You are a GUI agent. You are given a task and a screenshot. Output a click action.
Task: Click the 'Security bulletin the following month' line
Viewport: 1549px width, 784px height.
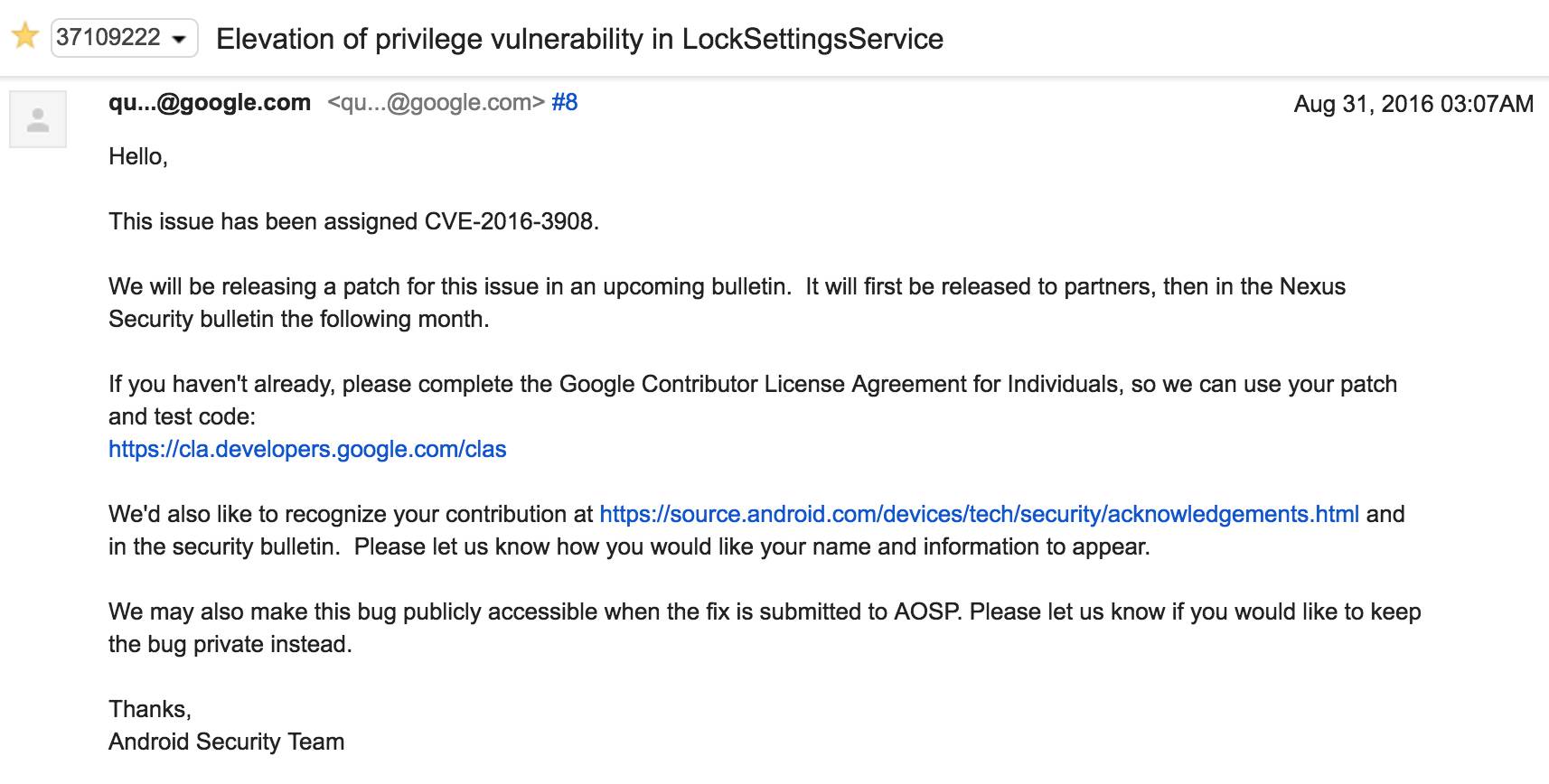click(299, 319)
